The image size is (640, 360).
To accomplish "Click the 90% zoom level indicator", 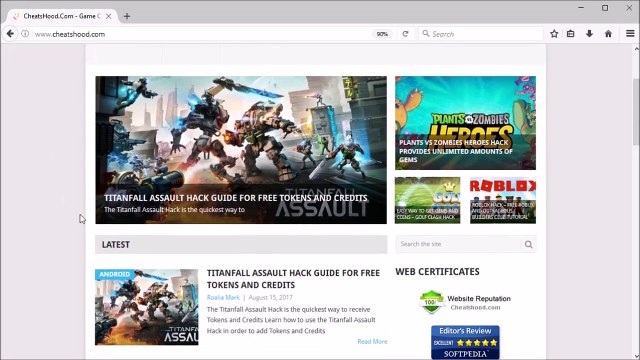I will tap(382, 34).
